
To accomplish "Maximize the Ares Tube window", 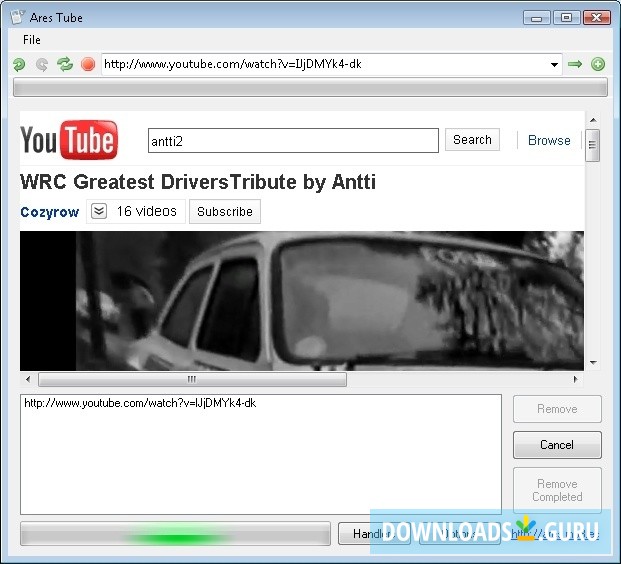I will (x=567, y=18).
